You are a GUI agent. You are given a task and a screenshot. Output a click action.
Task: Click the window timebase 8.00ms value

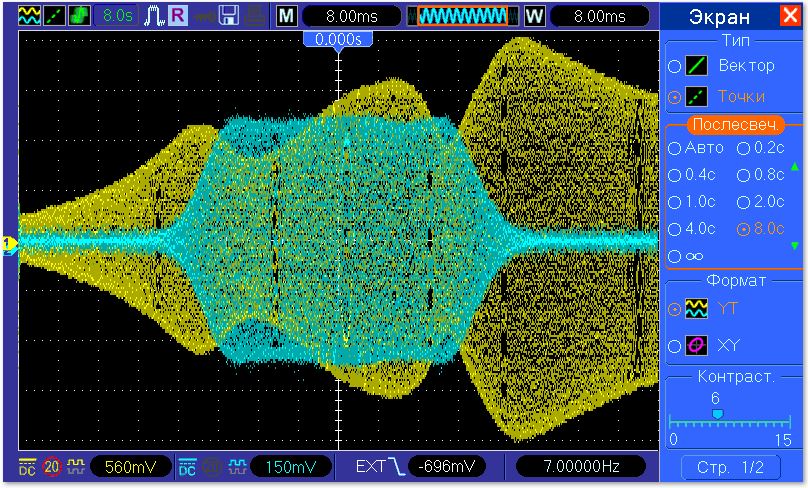pyautogui.click(x=599, y=16)
